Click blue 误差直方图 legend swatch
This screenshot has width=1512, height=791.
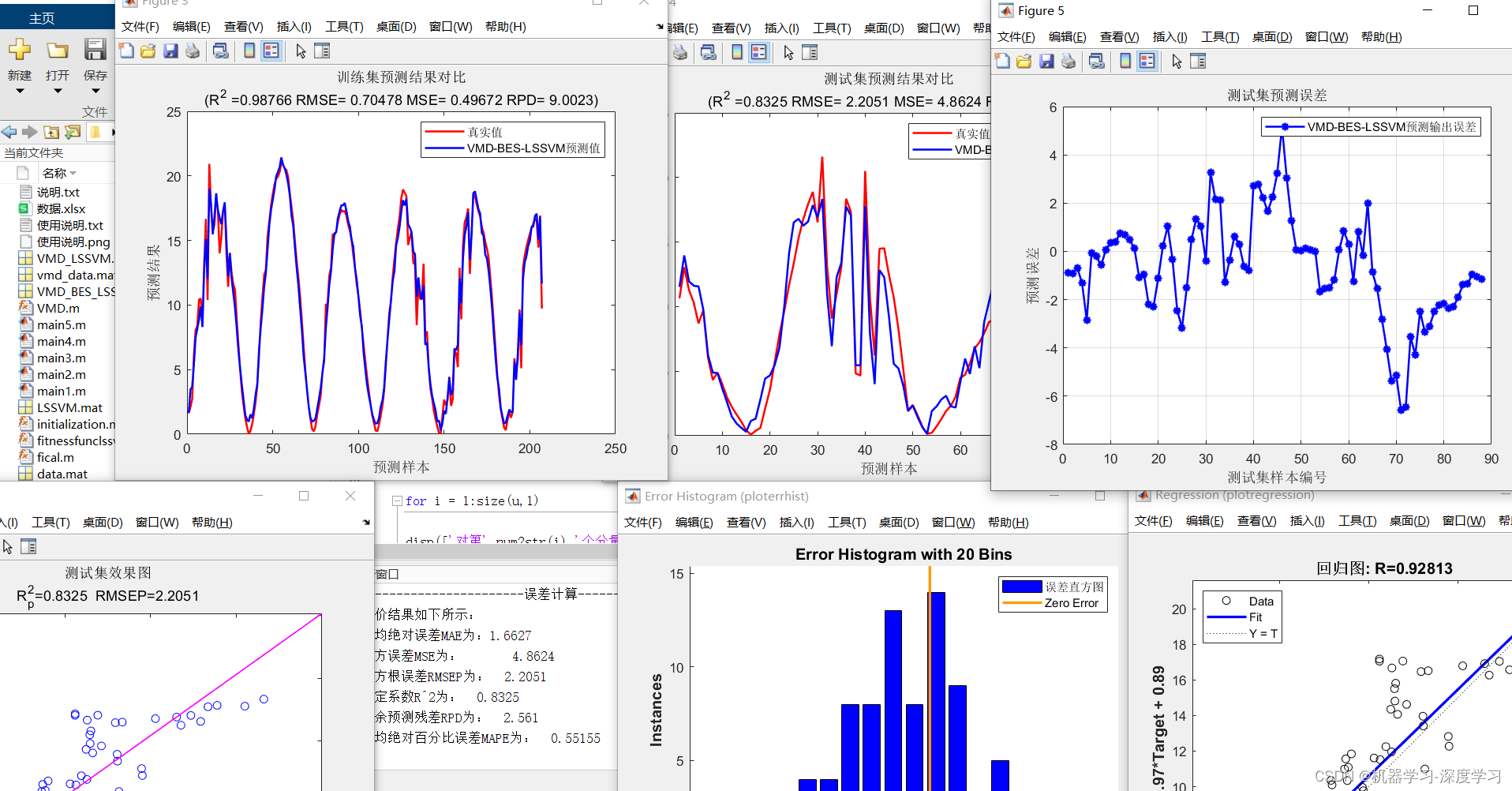tap(1022, 587)
